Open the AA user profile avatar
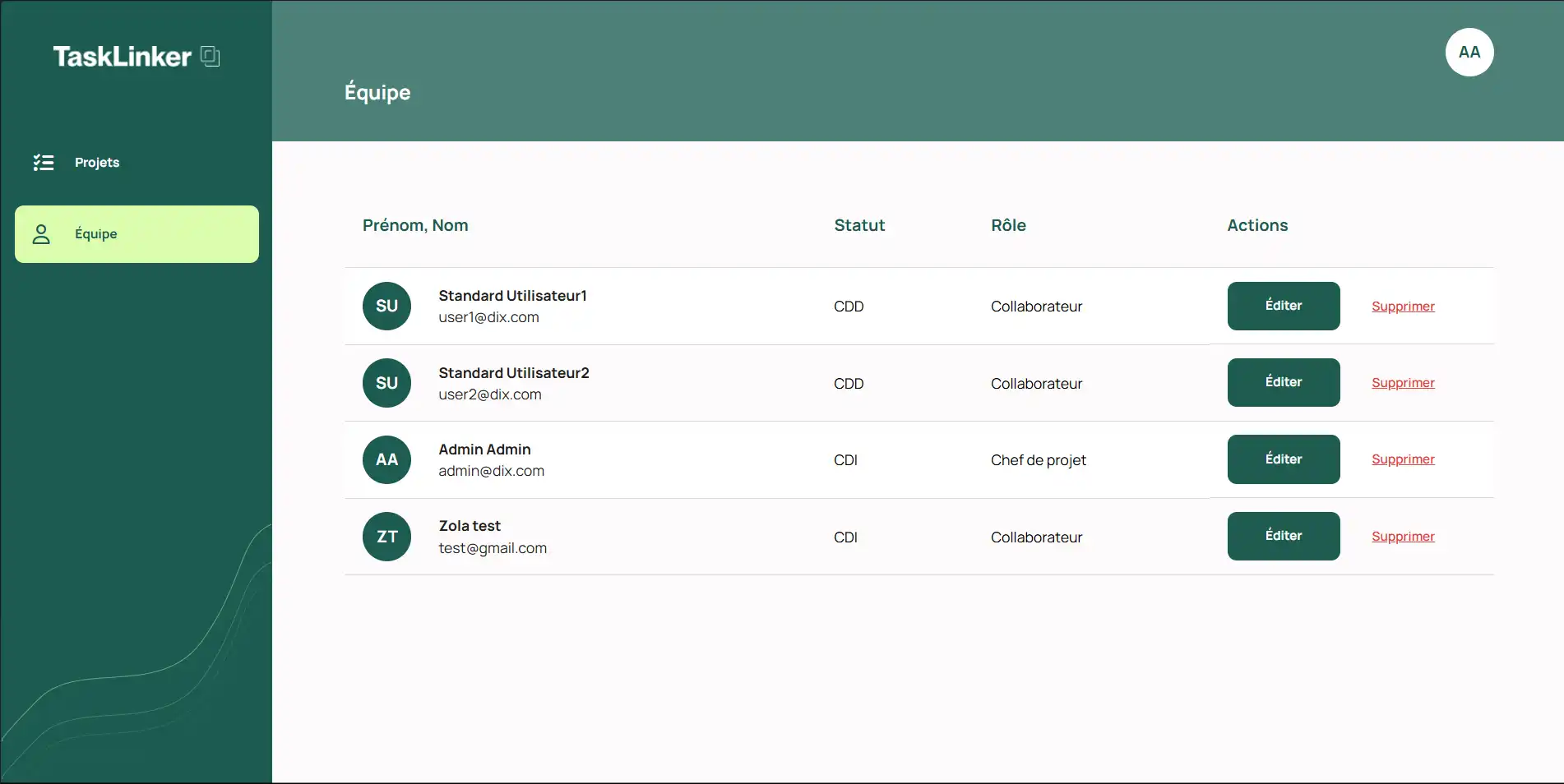The image size is (1564, 784). click(1469, 53)
